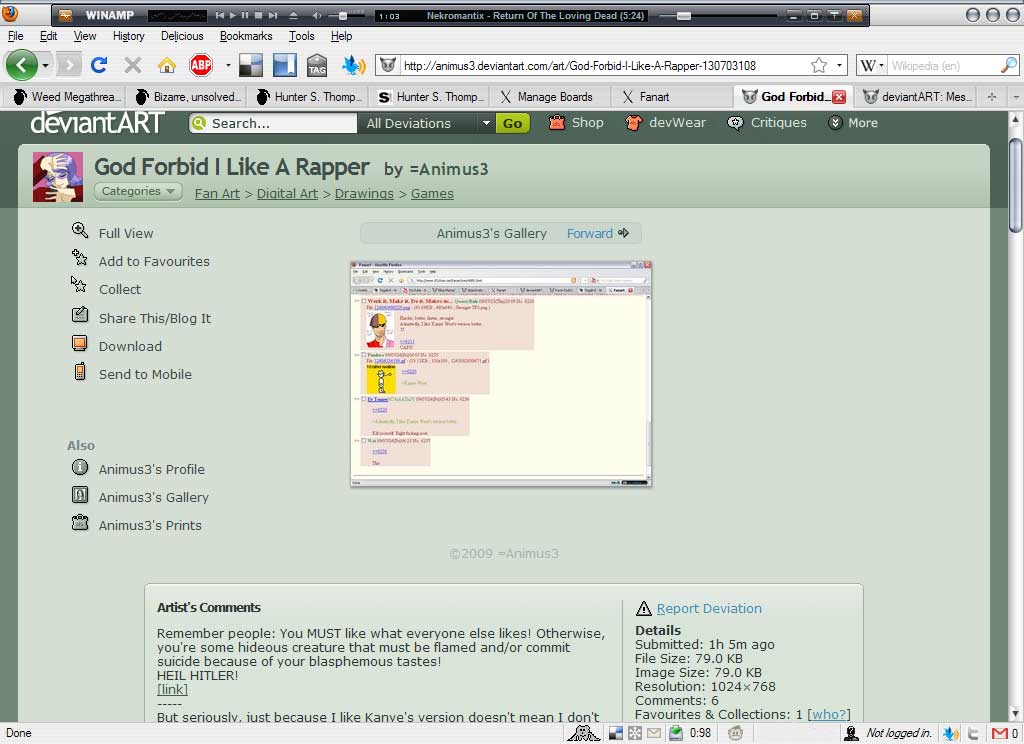The width and height of the screenshot is (1024, 744).
Task: Click the green Back navigation button
Action: pyautogui.click(x=22, y=66)
